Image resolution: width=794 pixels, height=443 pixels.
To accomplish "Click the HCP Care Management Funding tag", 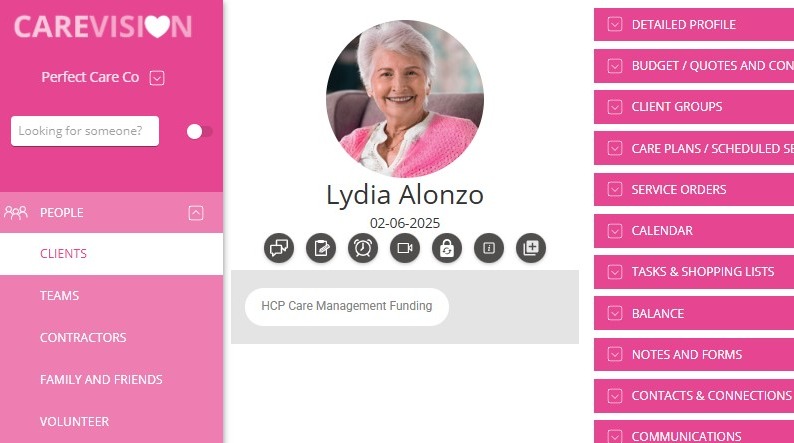I will coord(347,306).
